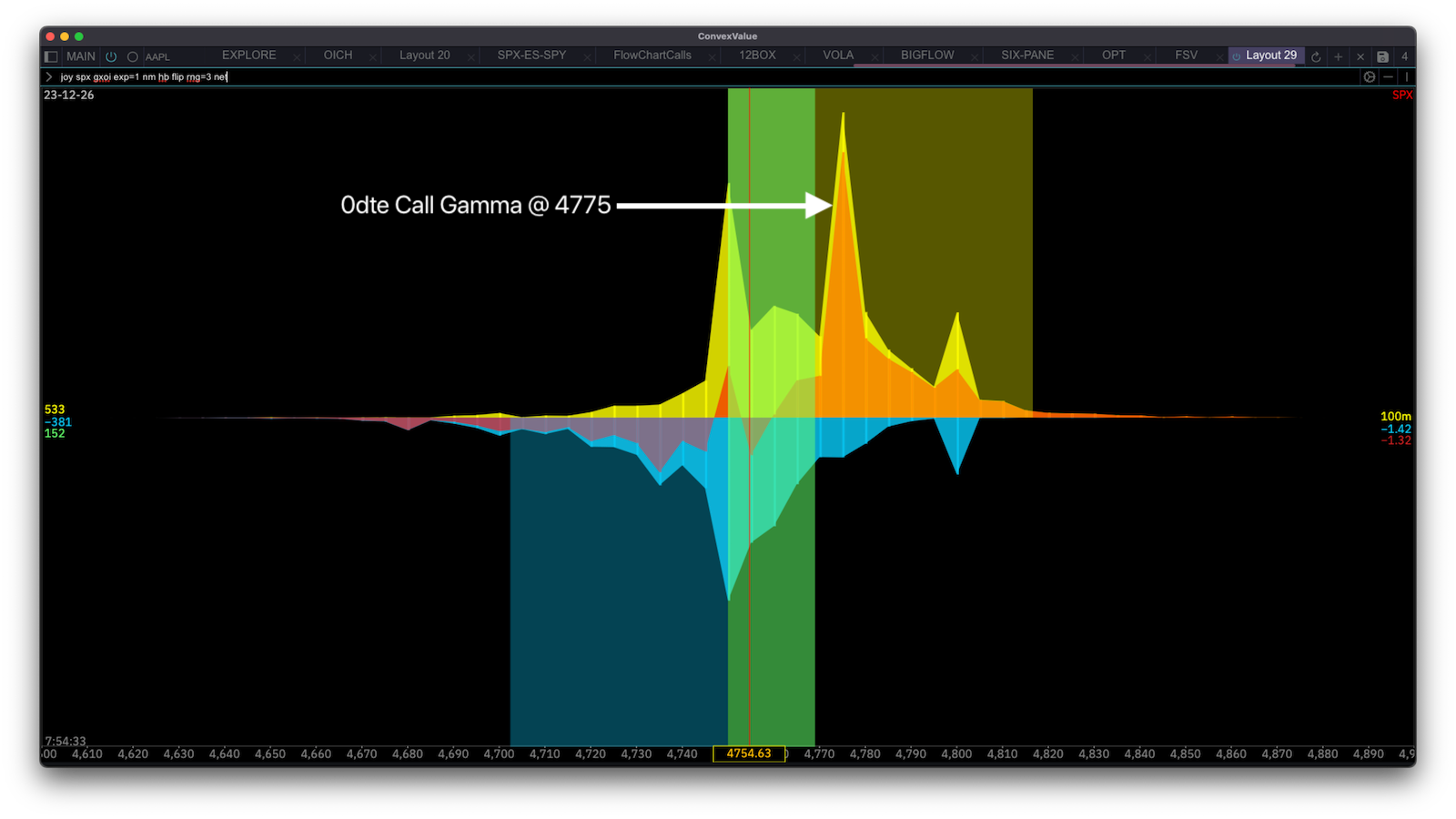Switch to the SPX-ES-SPY tab

tap(531, 56)
